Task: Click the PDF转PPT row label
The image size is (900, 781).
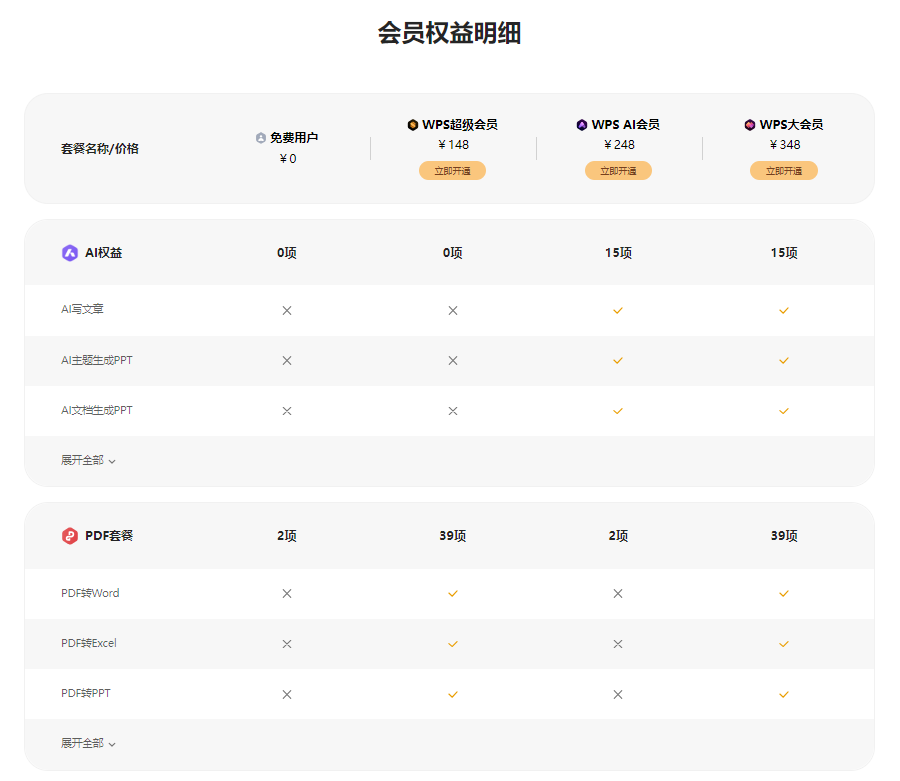Action: click(x=86, y=693)
